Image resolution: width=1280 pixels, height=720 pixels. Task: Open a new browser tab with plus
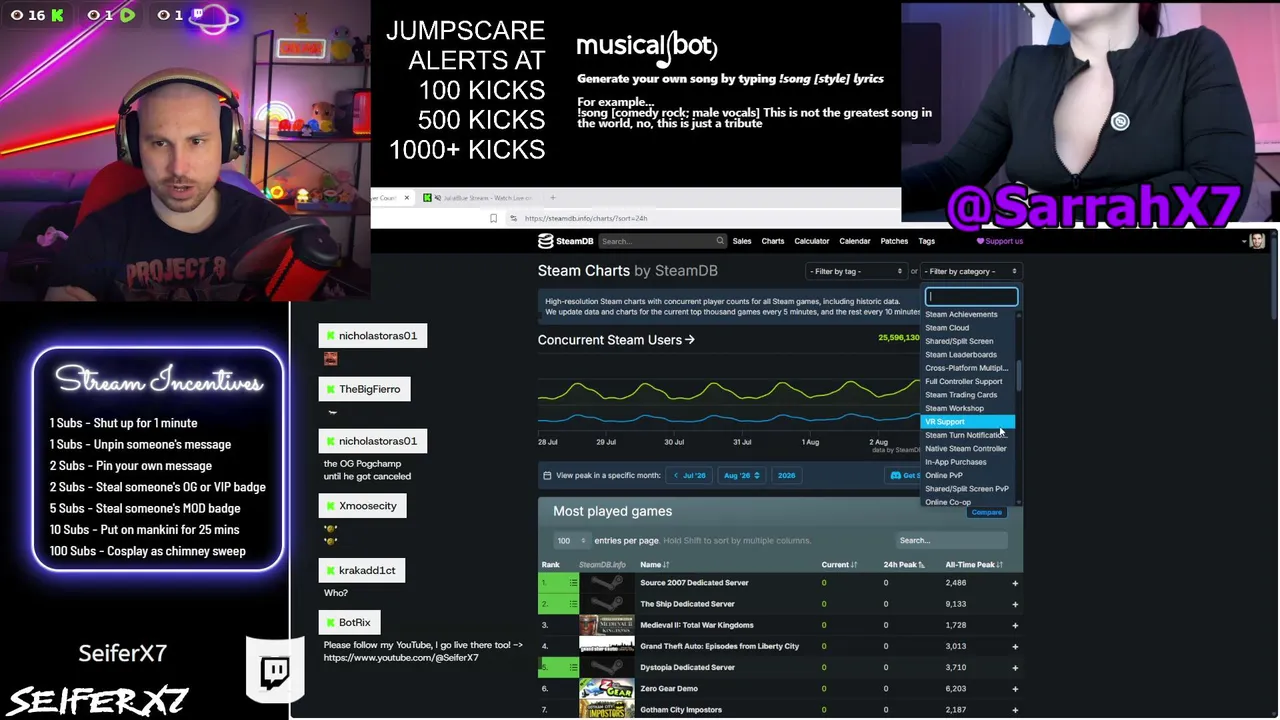(553, 198)
